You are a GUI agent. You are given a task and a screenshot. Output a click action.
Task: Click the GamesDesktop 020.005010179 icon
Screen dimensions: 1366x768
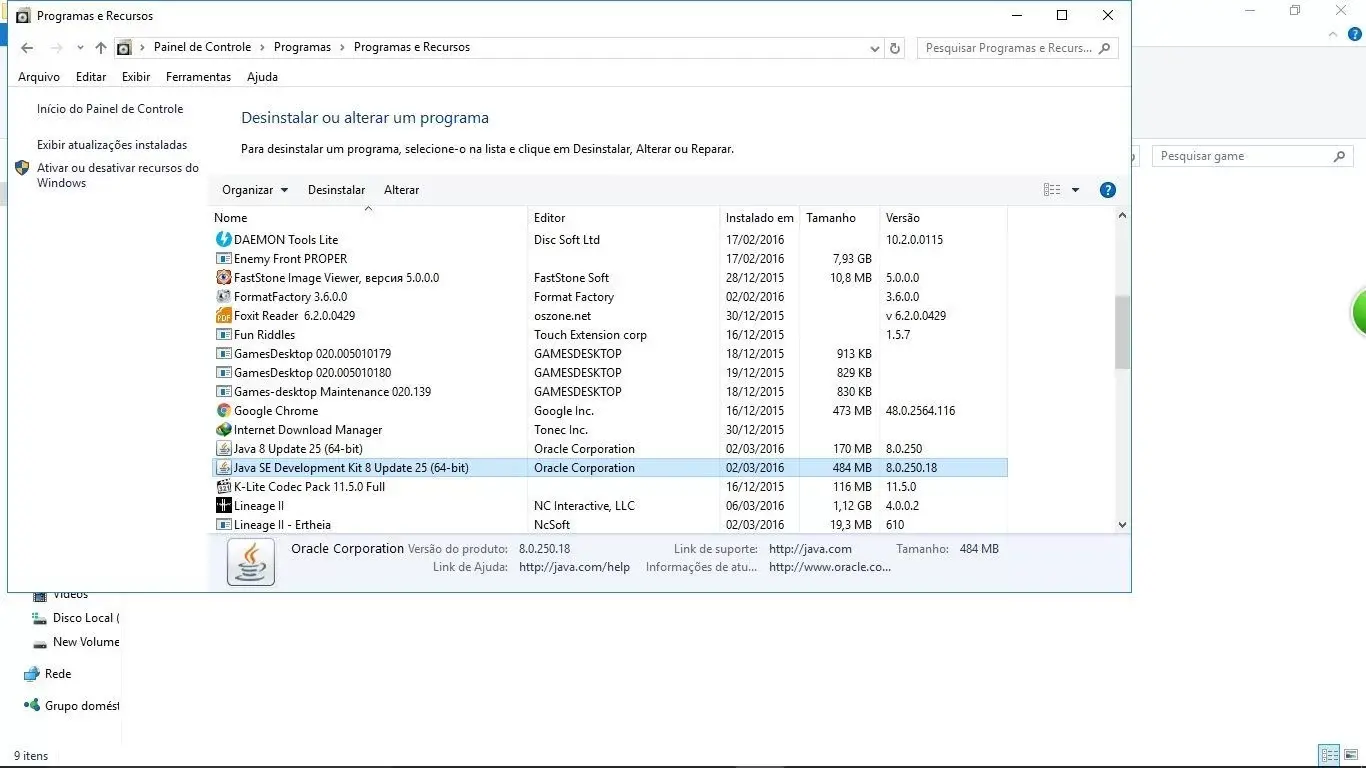pos(224,354)
